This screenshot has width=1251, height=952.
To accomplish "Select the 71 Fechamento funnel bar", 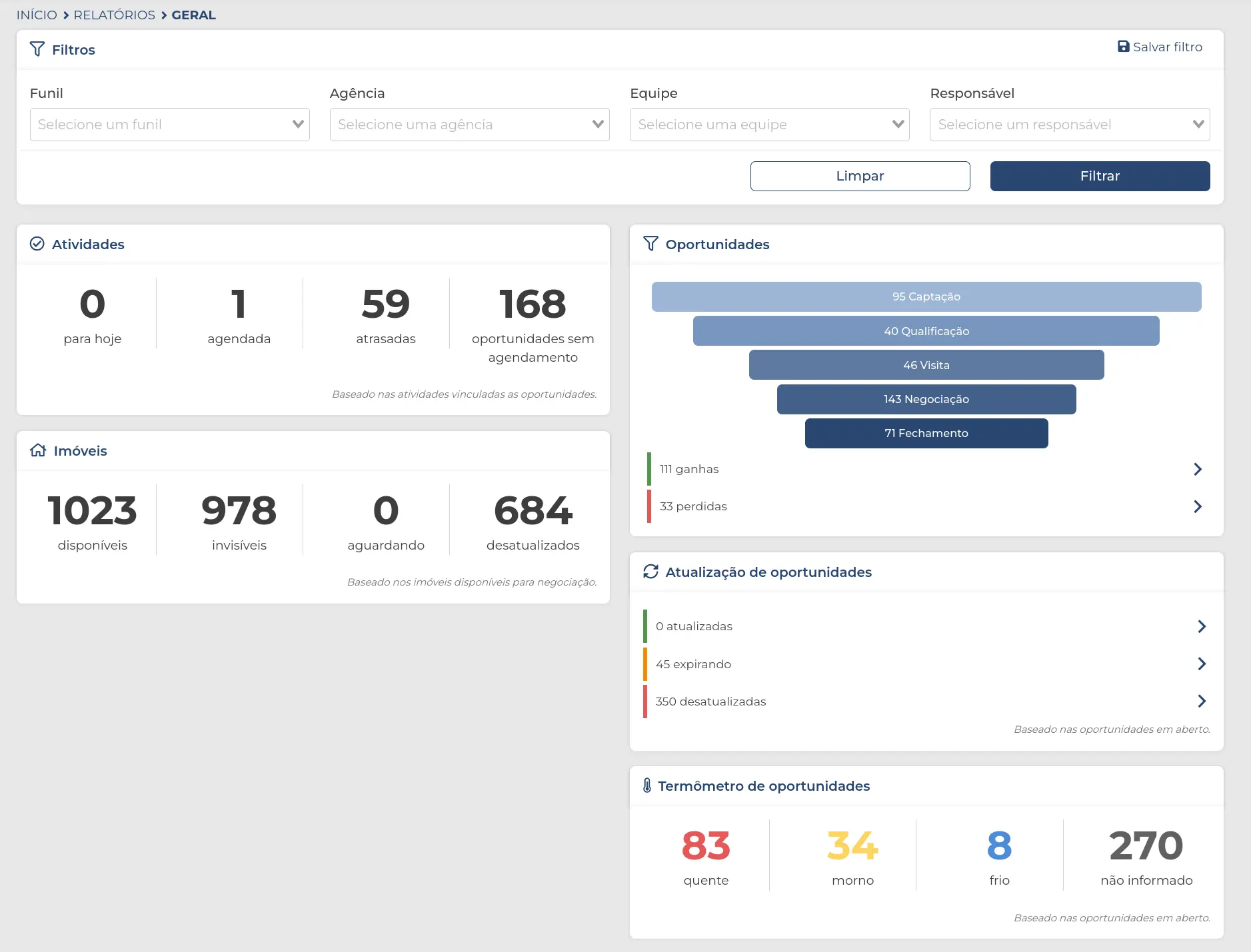I will pos(926,433).
